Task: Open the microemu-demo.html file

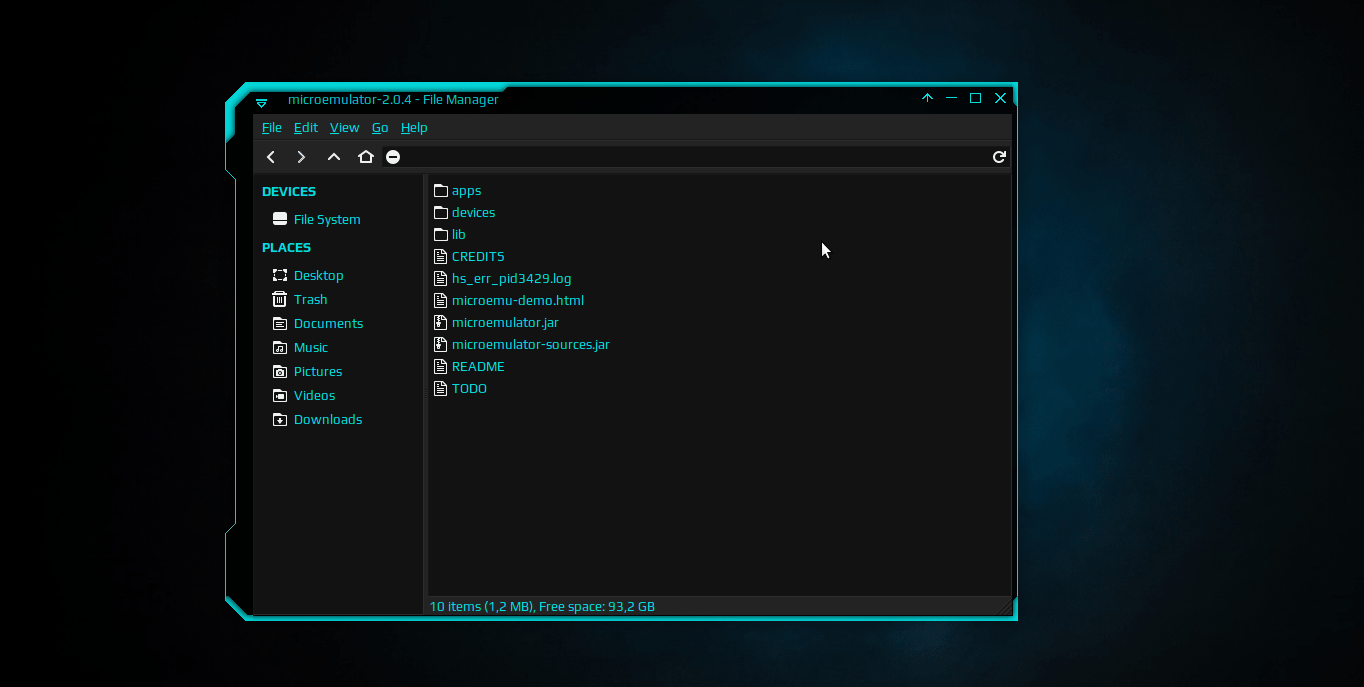Action: click(x=517, y=300)
